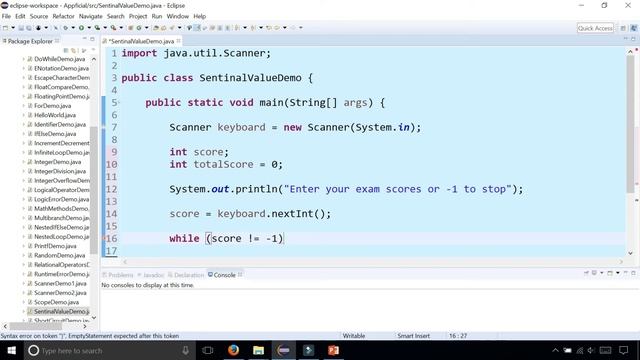The image size is (640, 360).
Task: Maximize the Console view panel
Action: (633, 273)
